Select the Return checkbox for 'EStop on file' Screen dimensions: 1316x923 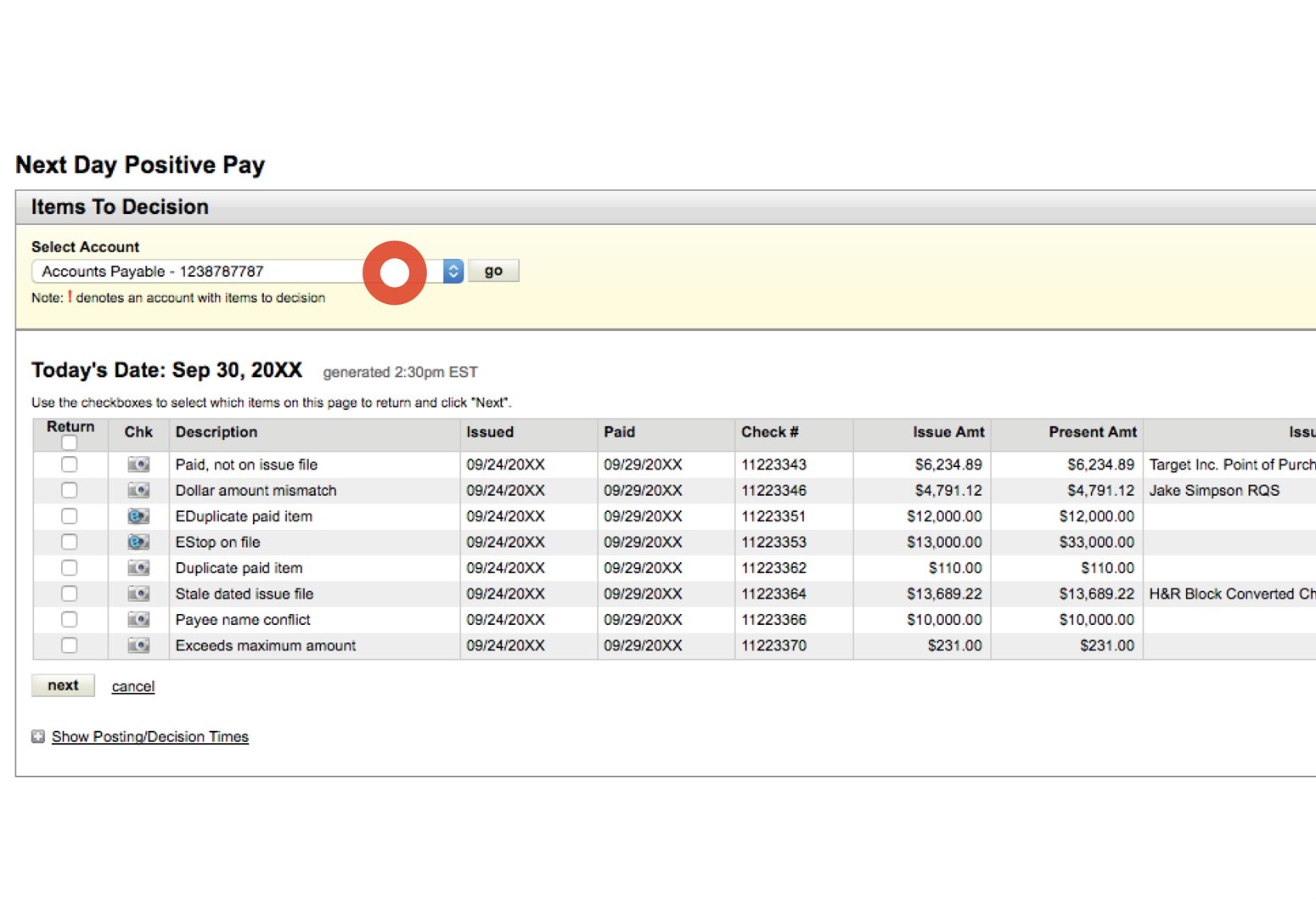pyautogui.click(x=69, y=542)
